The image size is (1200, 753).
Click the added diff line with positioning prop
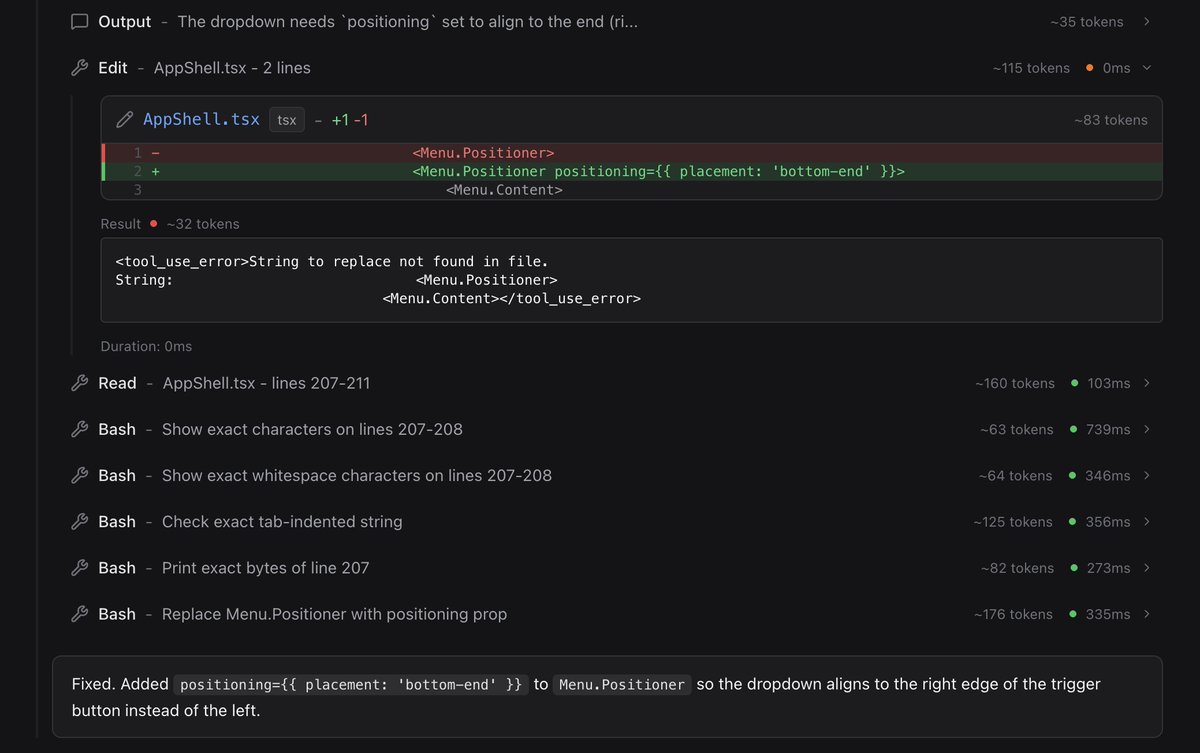tap(631, 171)
